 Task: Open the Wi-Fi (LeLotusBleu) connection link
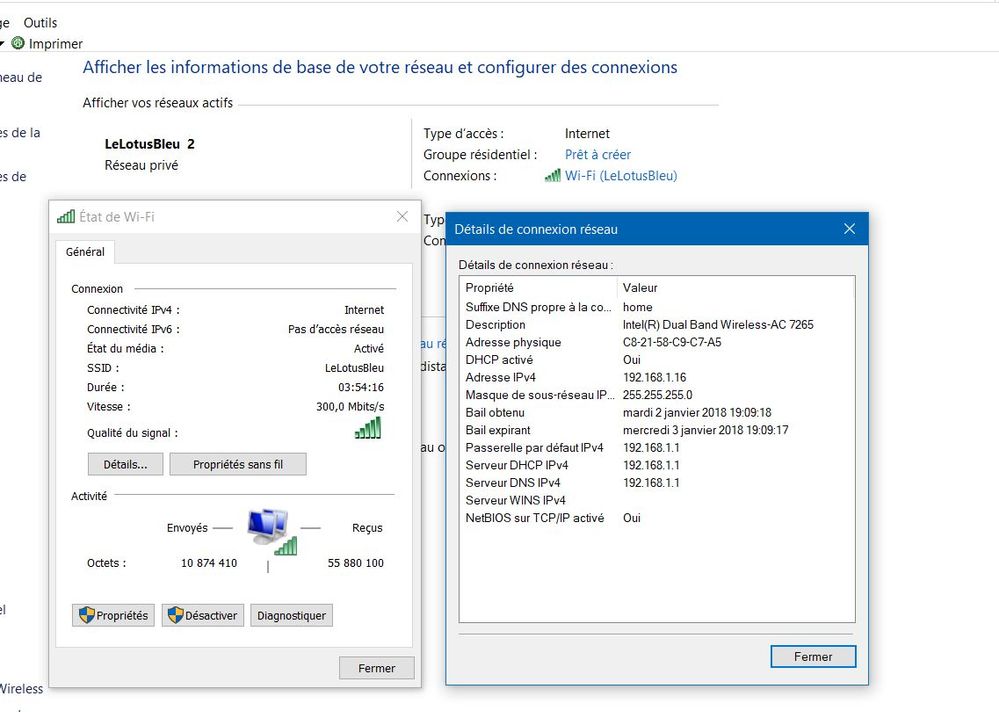coord(620,176)
